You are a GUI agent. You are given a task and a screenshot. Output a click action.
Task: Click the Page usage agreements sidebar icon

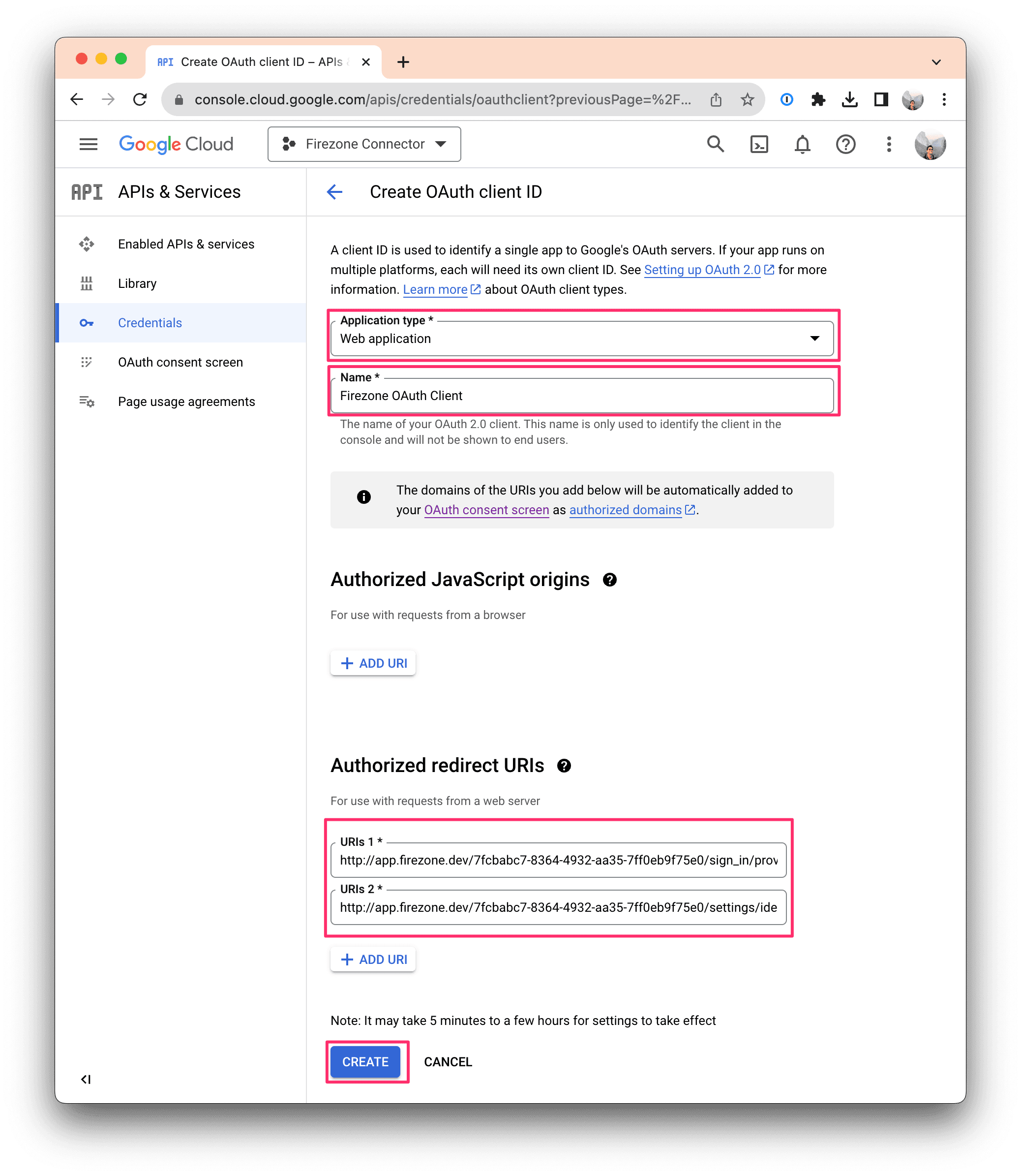(x=87, y=402)
